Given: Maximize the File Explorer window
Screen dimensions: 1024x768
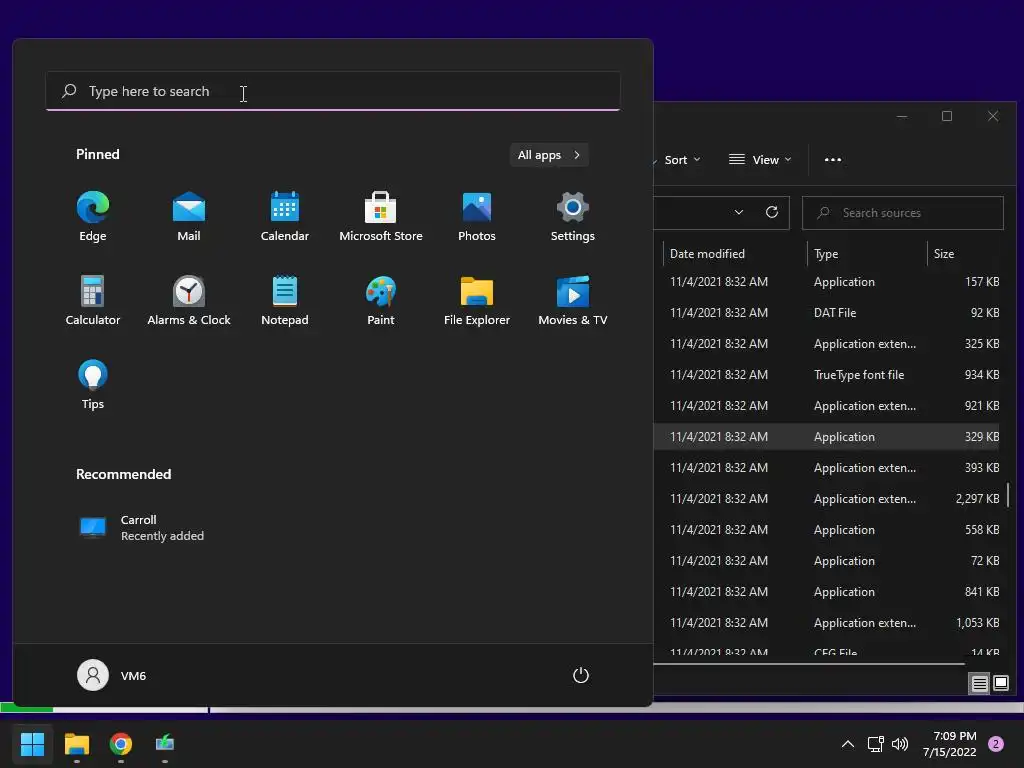Looking at the screenshot, I should (x=947, y=116).
